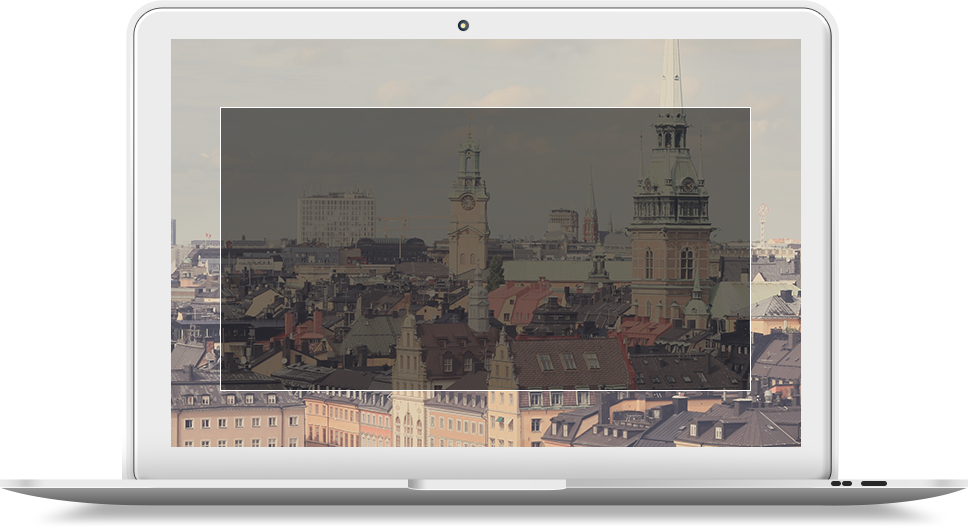Click the brown roof with three skylights
The height and width of the screenshot is (527, 968).
click(570, 362)
